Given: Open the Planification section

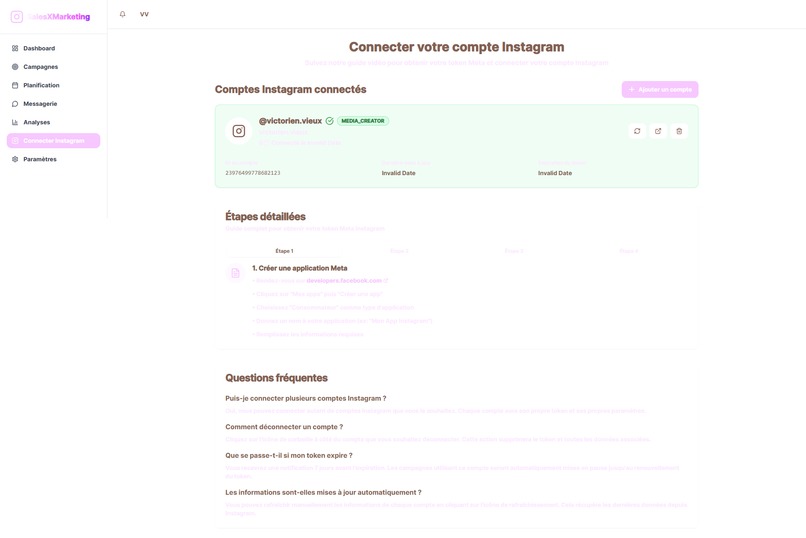Looking at the screenshot, I should [x=53, y=85].
